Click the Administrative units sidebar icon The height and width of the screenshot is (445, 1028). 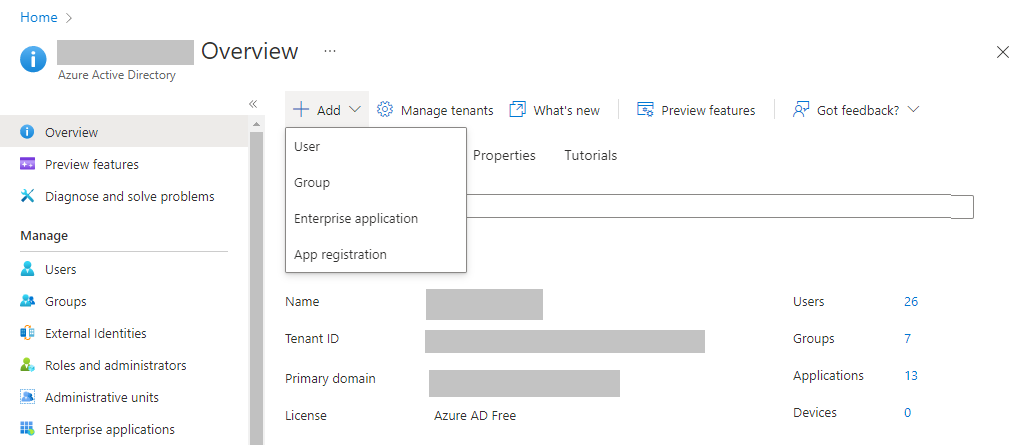coord(27,397)
